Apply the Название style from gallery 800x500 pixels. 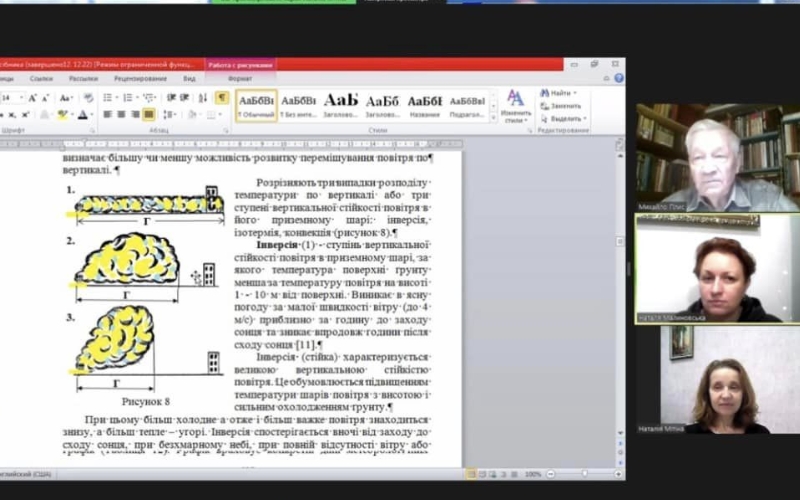pyautogui.click(x=425, y=105)
